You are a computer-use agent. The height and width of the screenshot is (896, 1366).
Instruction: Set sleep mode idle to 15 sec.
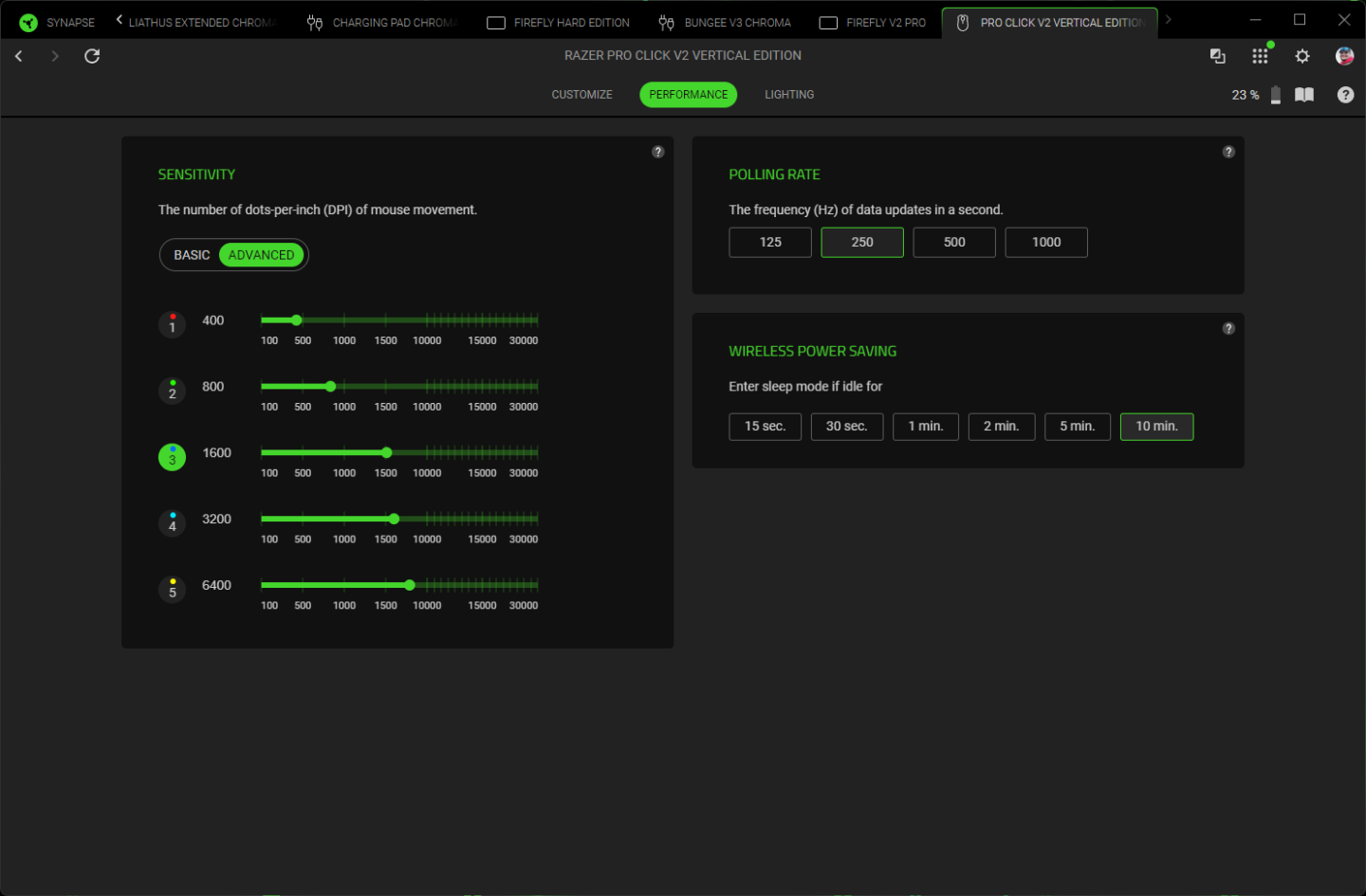coord(766,427)
